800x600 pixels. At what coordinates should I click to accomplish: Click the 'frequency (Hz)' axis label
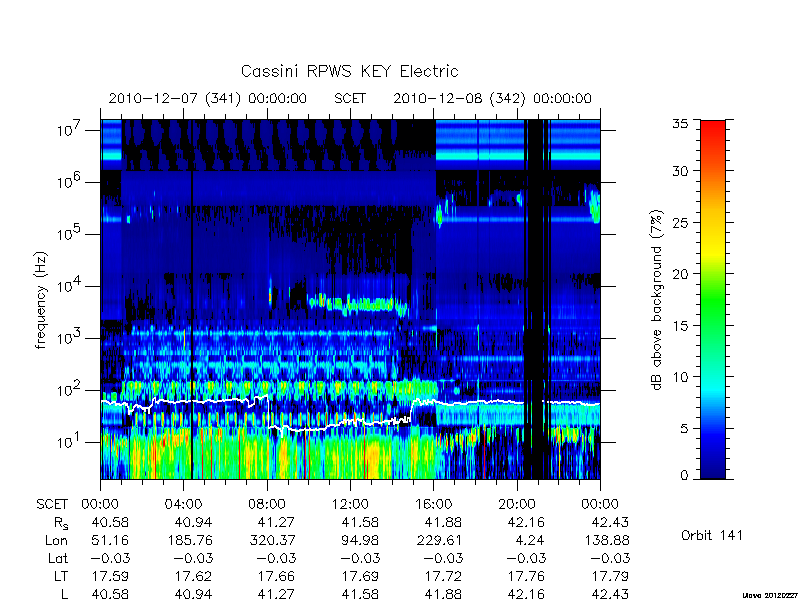[41, 300]
